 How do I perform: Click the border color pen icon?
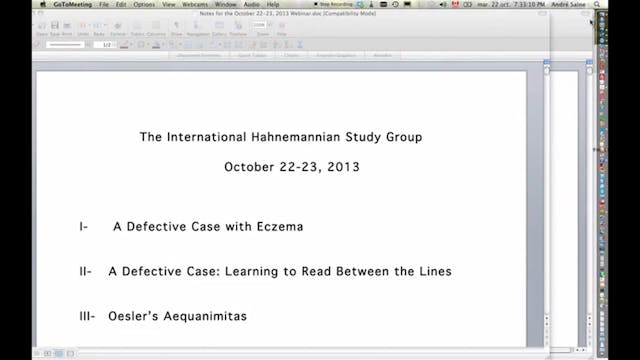point(124,44)
